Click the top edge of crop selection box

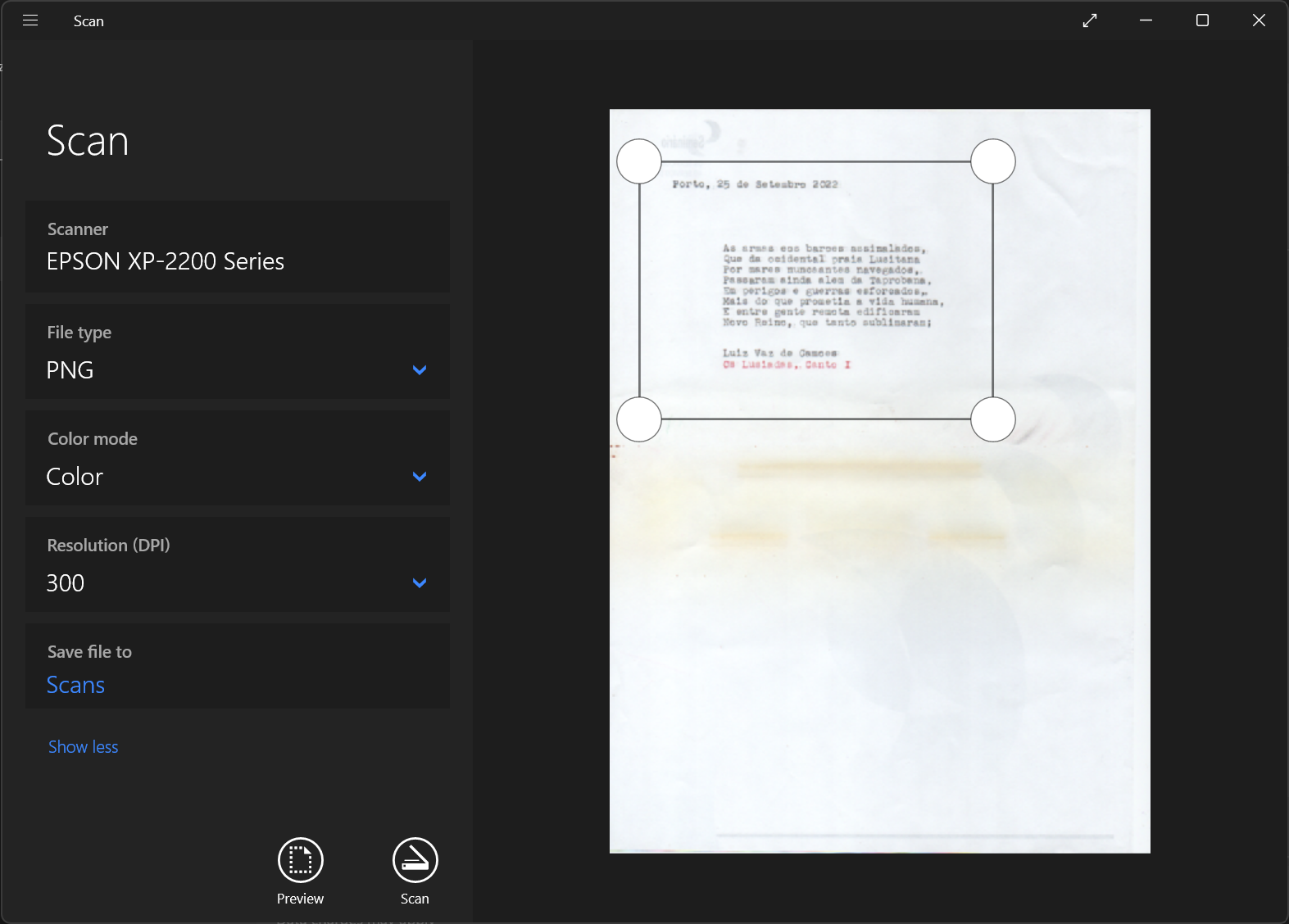816,161
